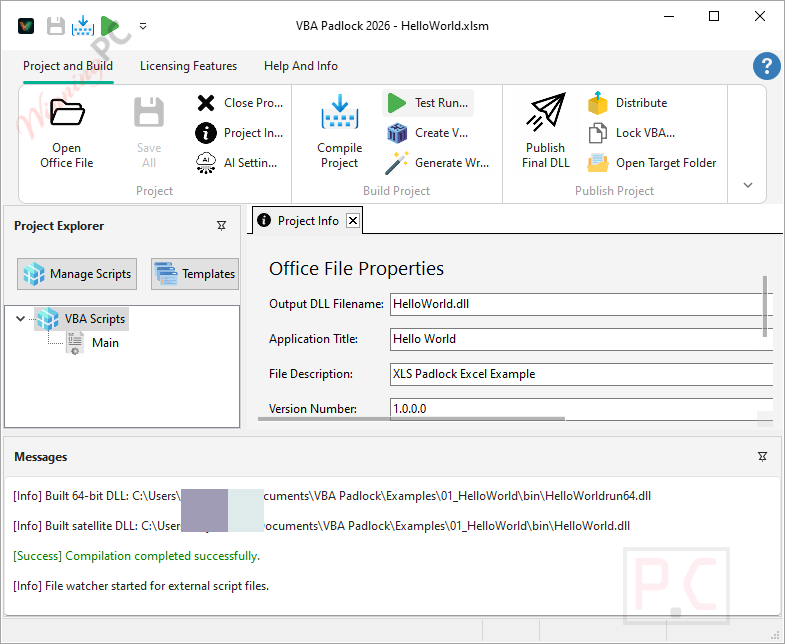Click the save icon in quick access toolbar
Image resolution: width=785 pixels, height=644 pixels.
[x=56, y=26]
